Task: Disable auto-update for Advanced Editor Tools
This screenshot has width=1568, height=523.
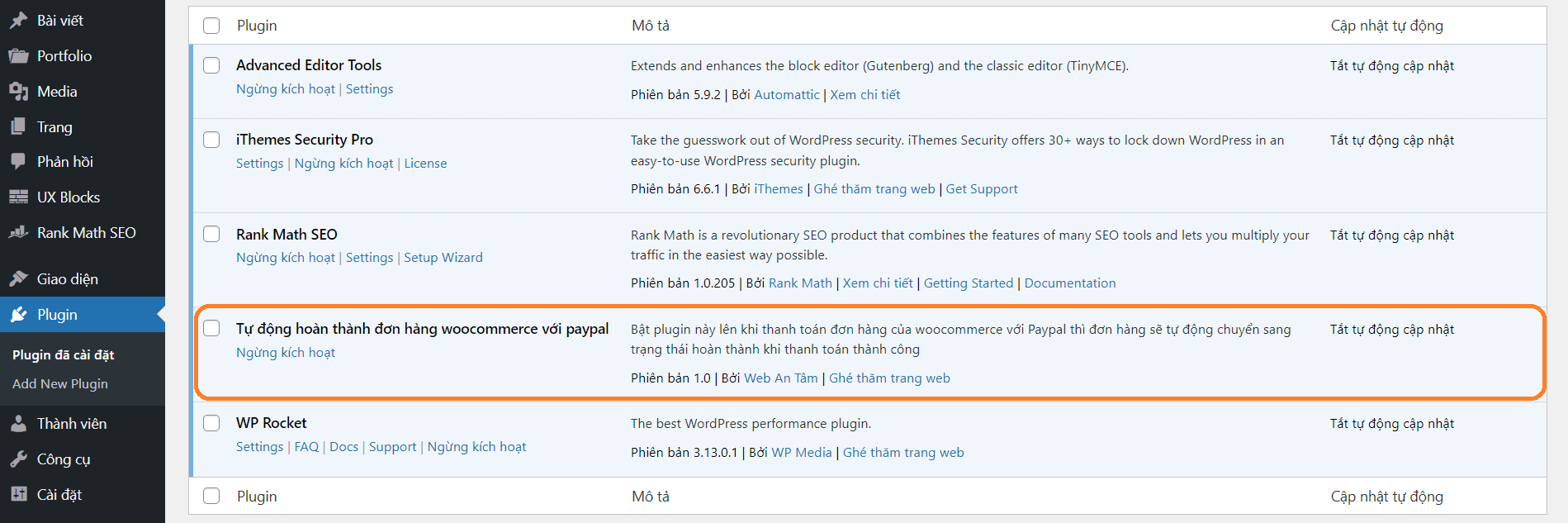Action: coord(1391,66)
